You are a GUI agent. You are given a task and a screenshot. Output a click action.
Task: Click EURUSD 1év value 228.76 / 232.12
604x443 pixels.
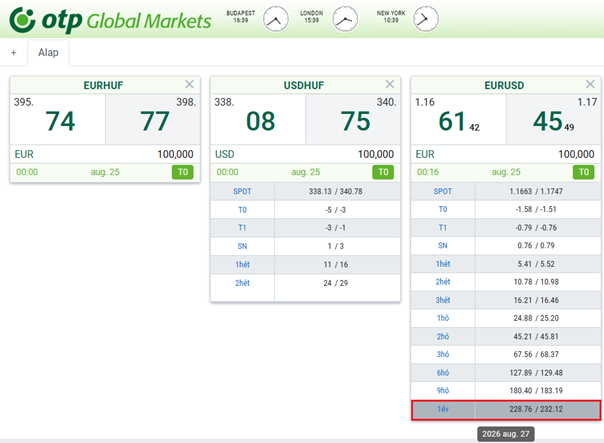click(x=536, y=409)
